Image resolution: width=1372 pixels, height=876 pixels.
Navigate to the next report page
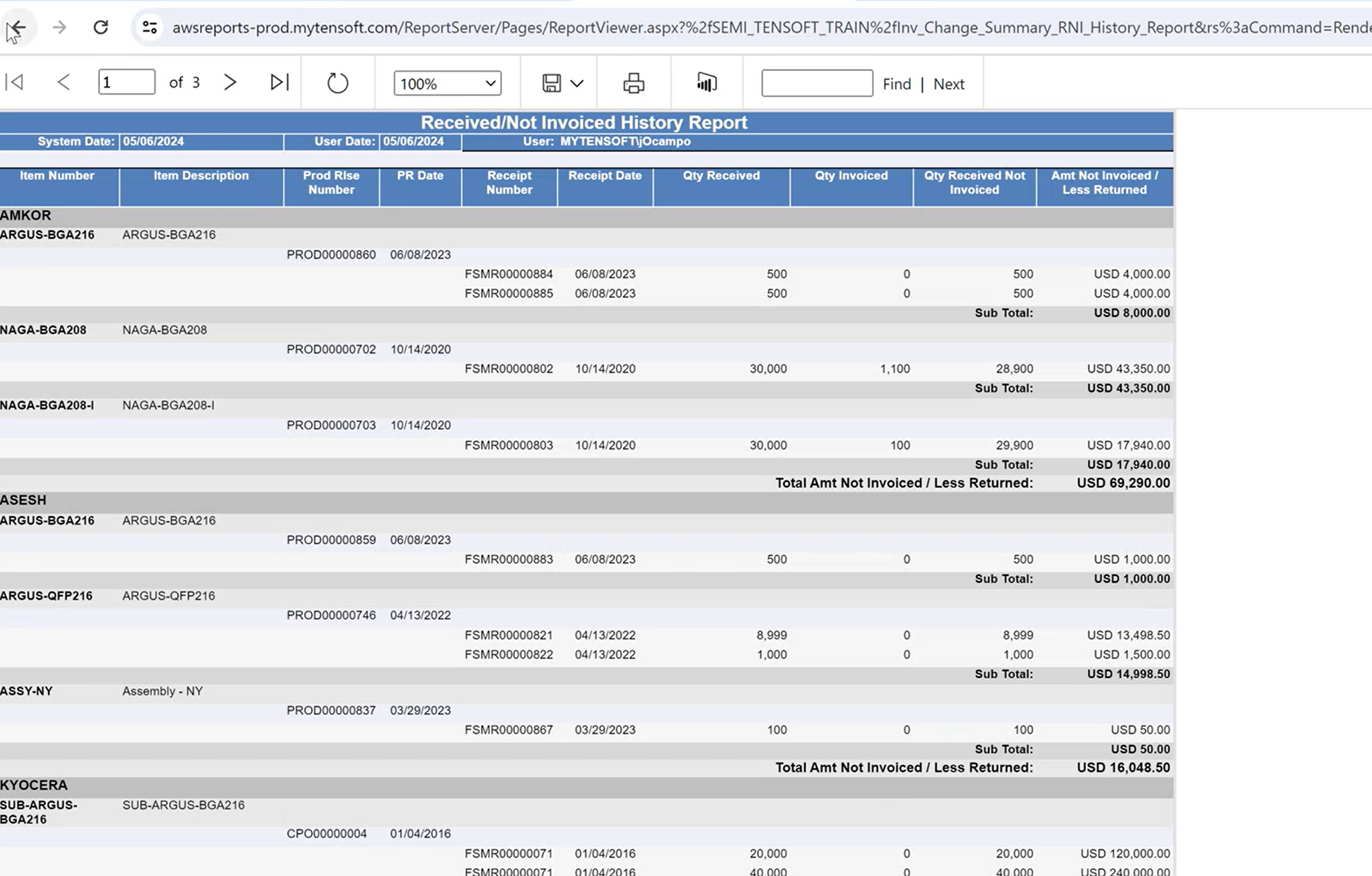(230, 82)
